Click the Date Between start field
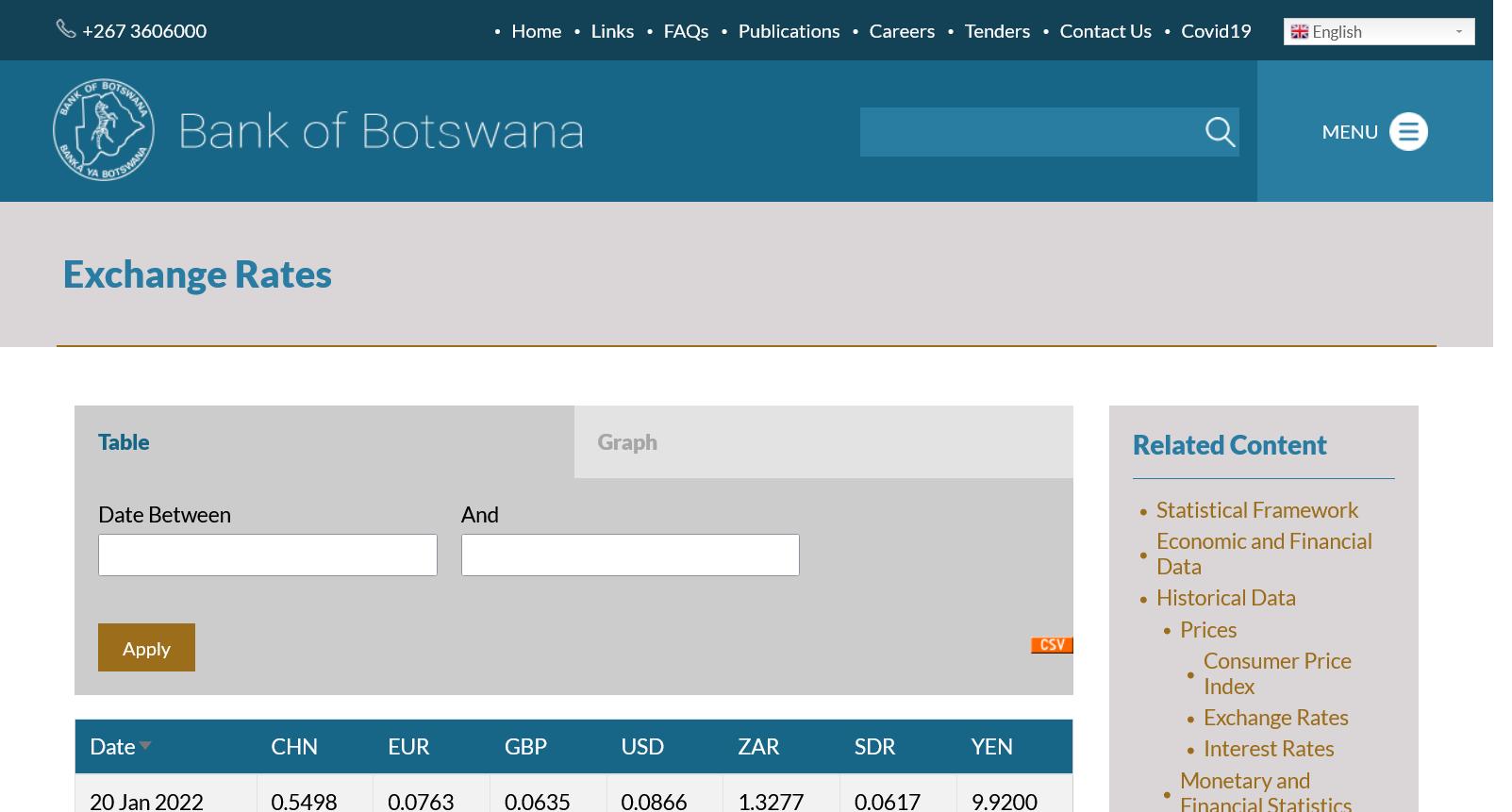 (x=268, y=555)
